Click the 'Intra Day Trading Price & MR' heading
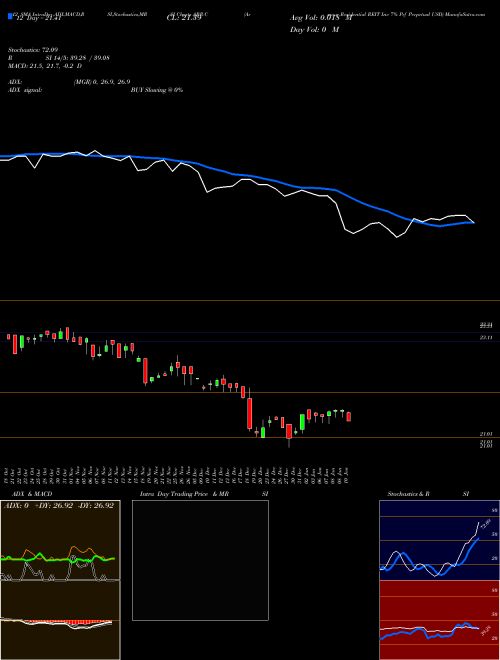This screenshot has width=500, height=660. [184, 494]
